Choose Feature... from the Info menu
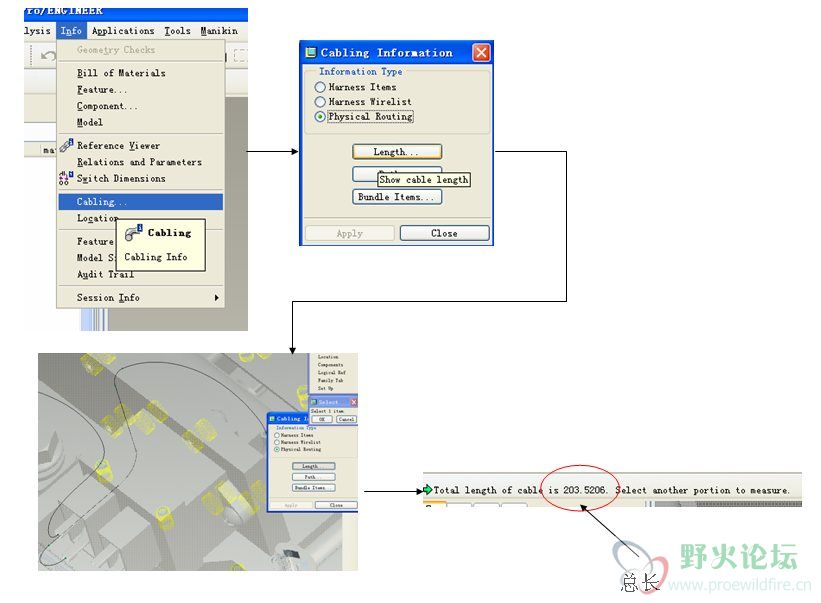The image size is (821, 603). (102, 90)
